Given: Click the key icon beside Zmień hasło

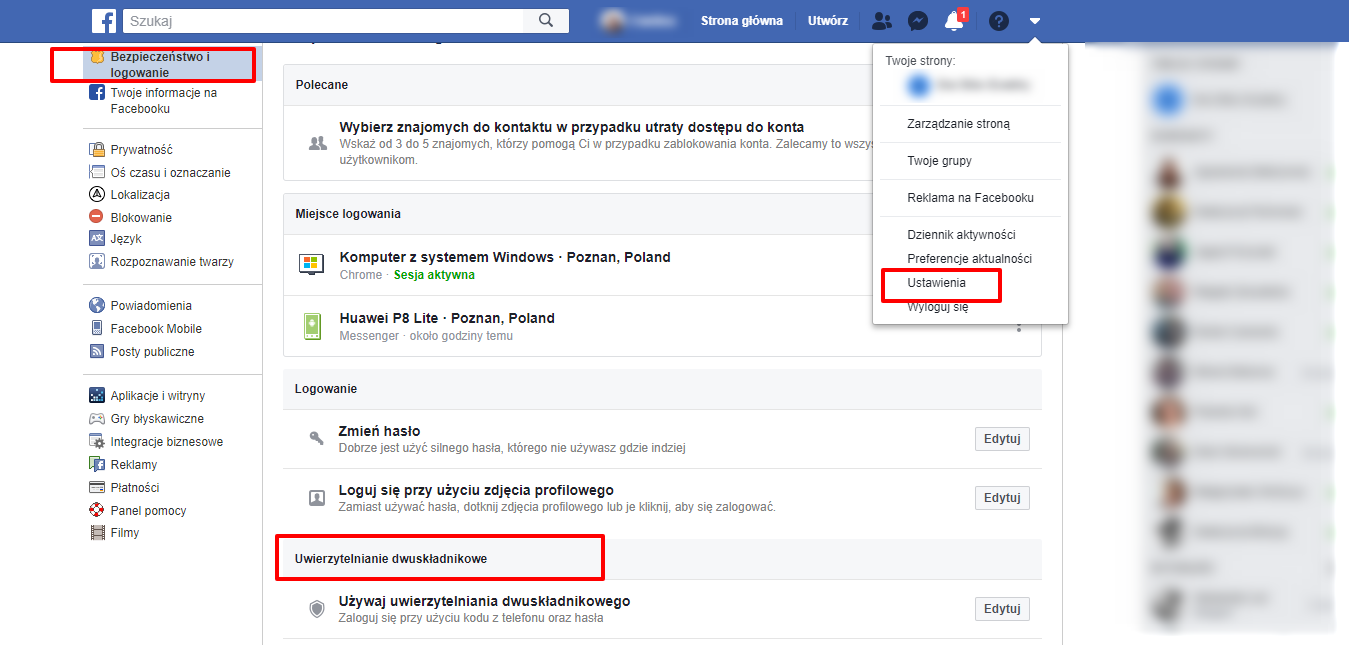Looking at the screenshot, I should [317, 438].
